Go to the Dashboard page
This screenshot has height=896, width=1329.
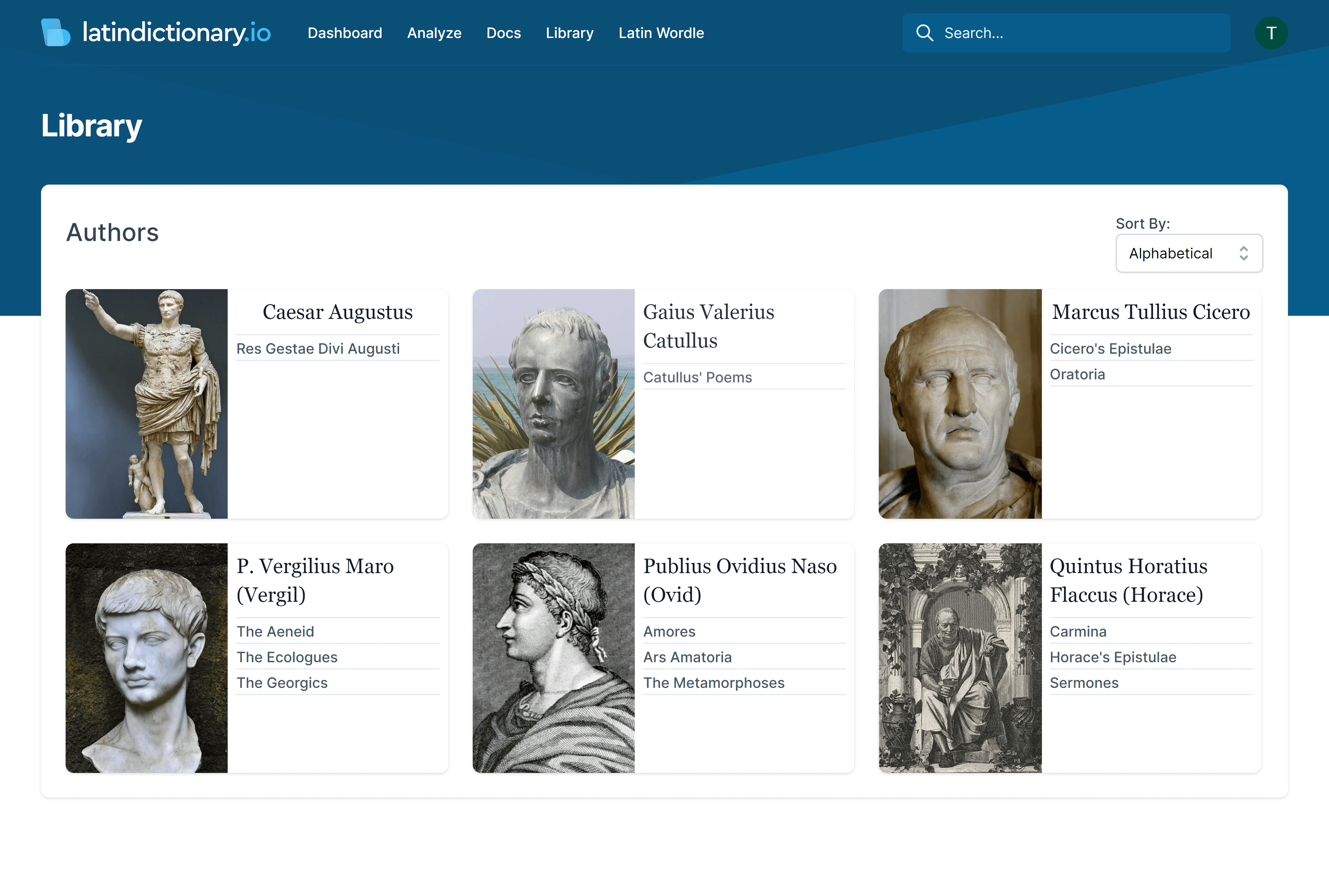345,33
